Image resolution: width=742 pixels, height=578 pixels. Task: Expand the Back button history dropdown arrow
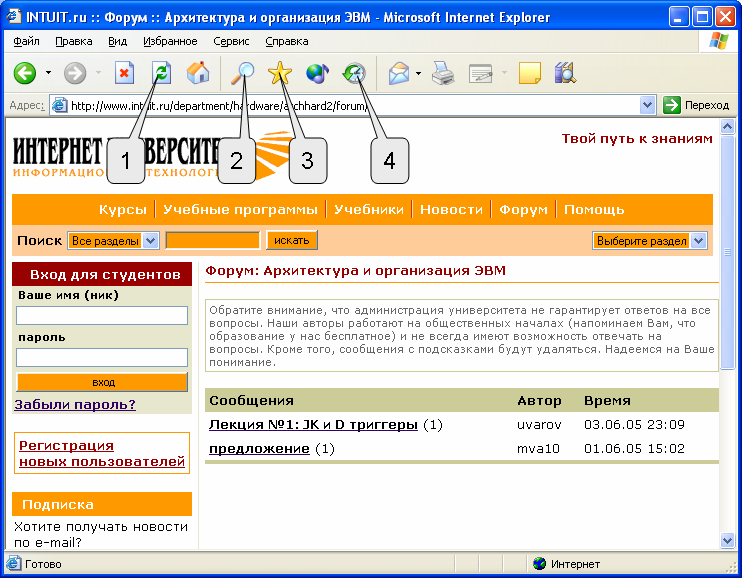click(x=48, y=73)
